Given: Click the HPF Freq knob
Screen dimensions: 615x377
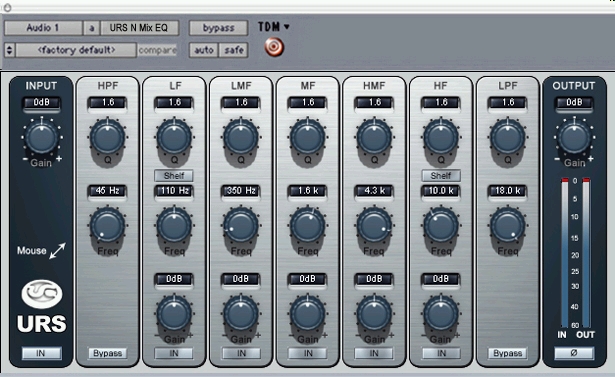Looking at the screenshot, I should [x=107, y=226].
